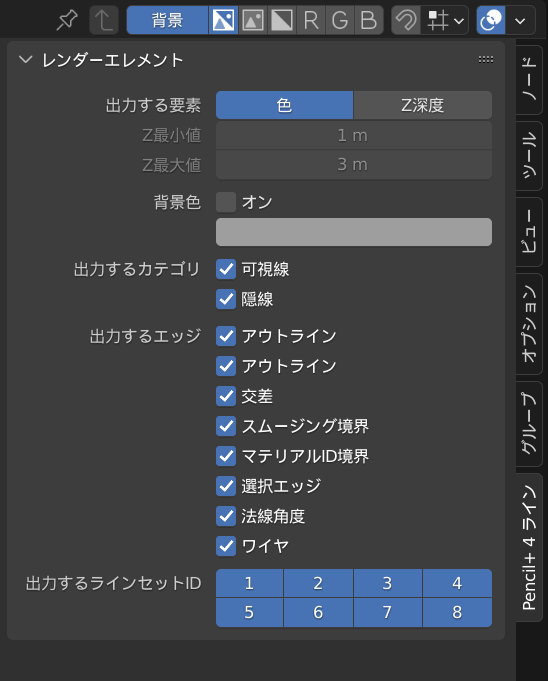548x681 pixels.
Task: Switch to the ノード sidebar tab
Action: 530,79
